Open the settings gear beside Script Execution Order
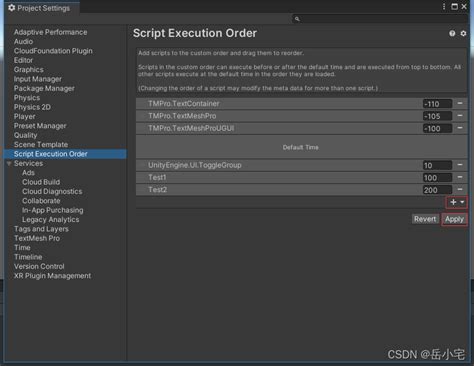474x366 pixels. tap(463, 33)
